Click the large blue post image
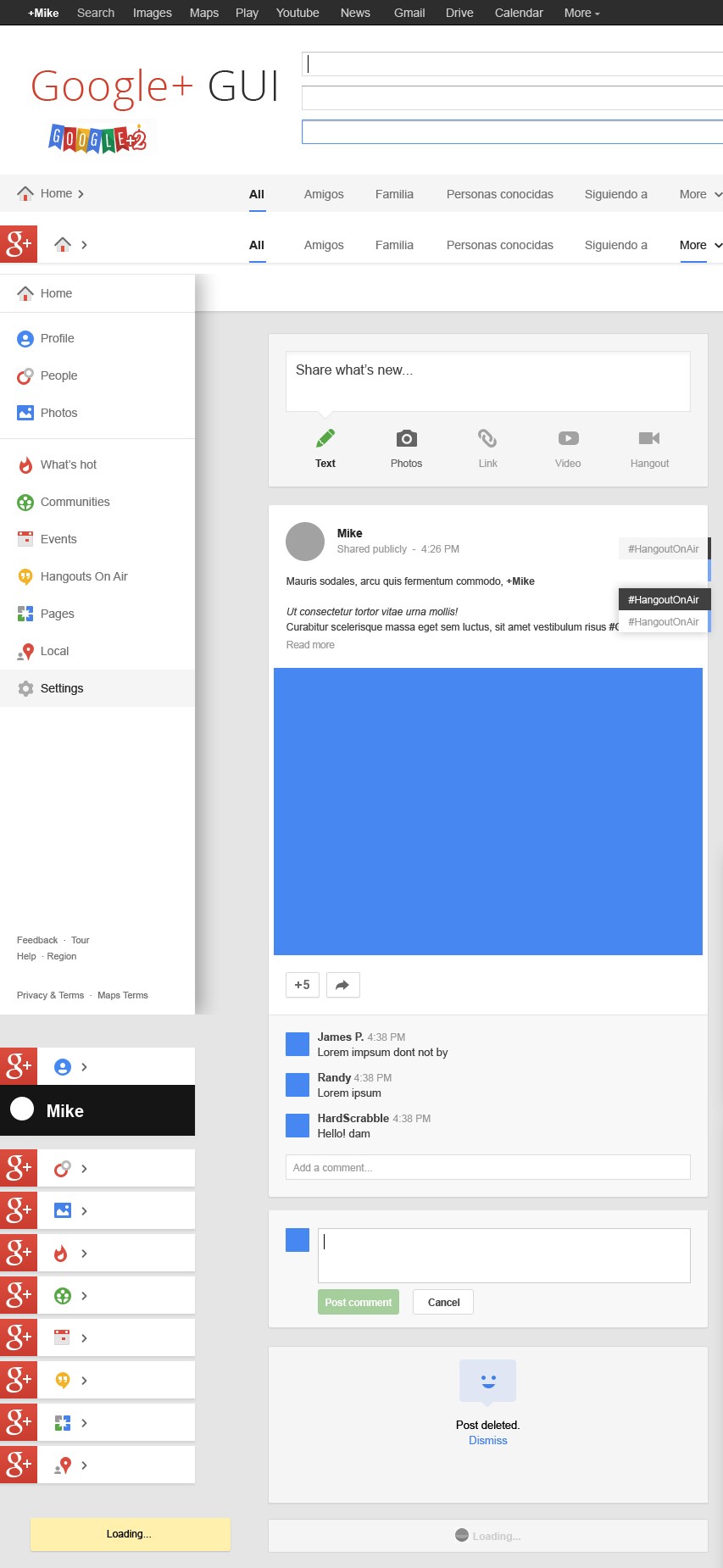The height and width of the screenshot is (1568, 723). coord(488,811)
